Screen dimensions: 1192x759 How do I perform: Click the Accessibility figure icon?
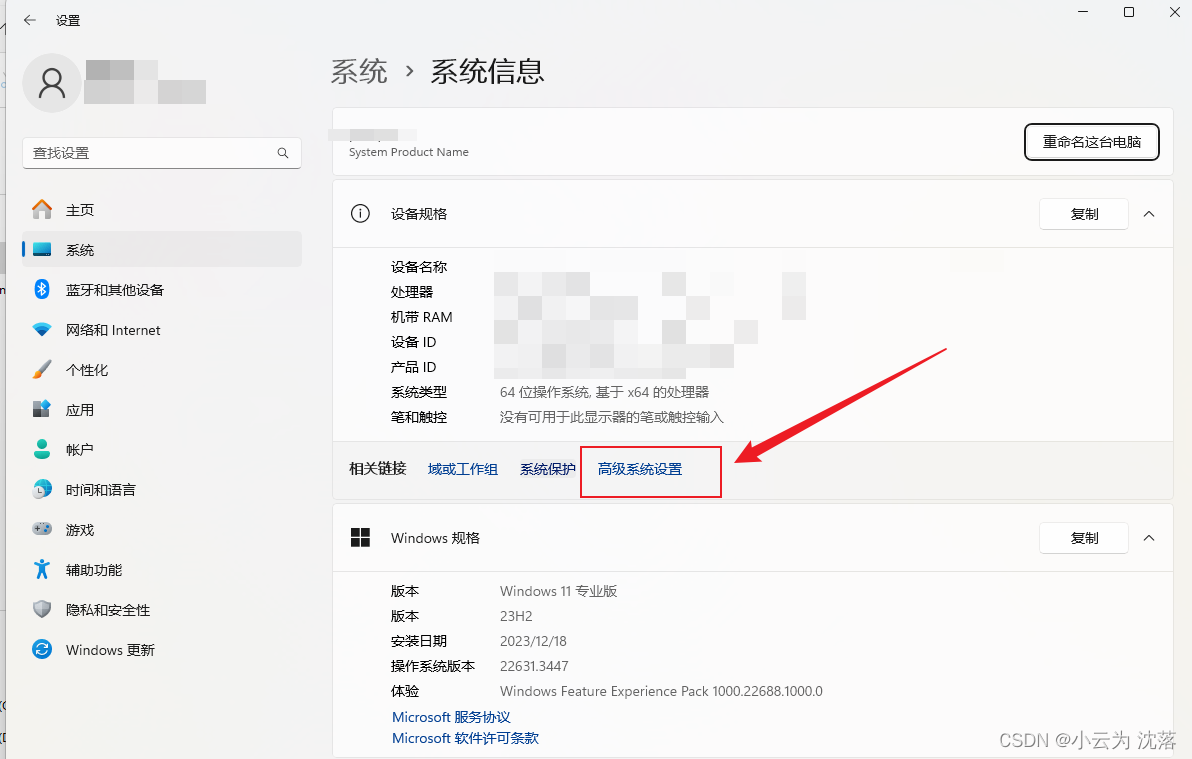click(x=42, y=569)
